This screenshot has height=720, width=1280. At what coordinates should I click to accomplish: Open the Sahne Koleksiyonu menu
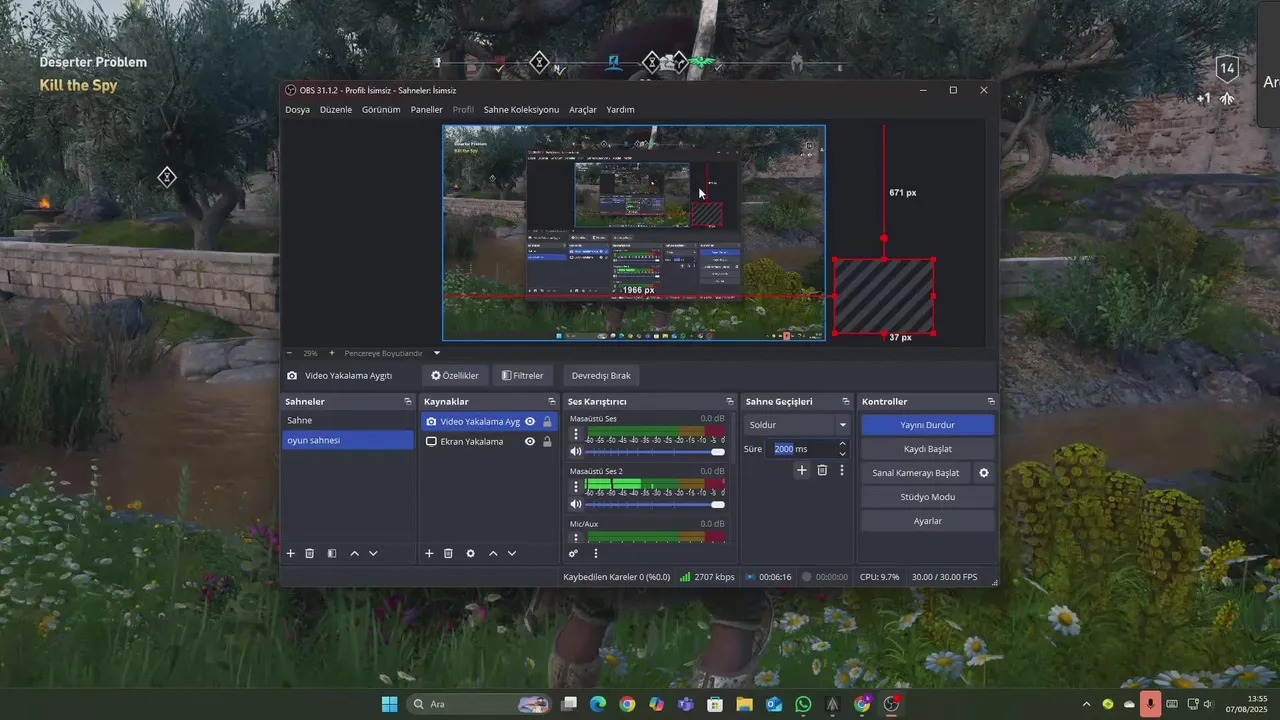coord(521,110)
